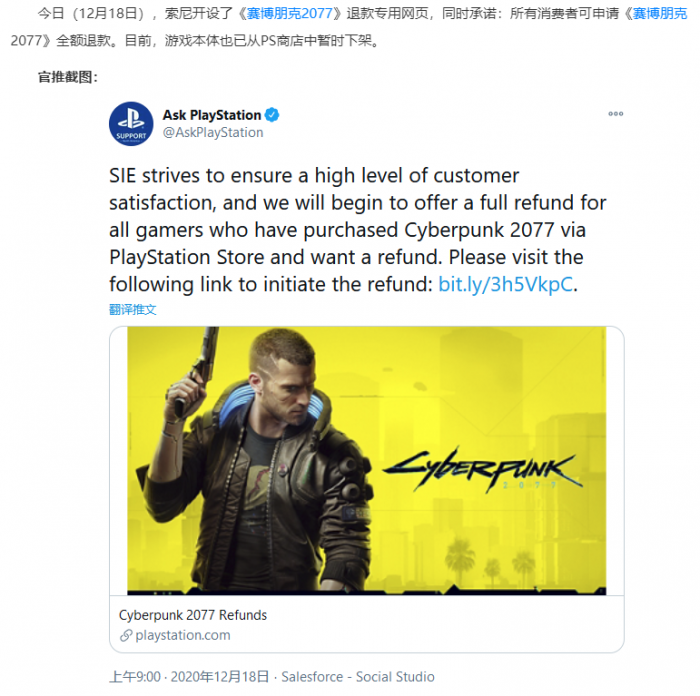The height and width of the screenshot is (696, 700).
Task: Open the first 赛博朋克2077 article link
Action: coord(289,13)
